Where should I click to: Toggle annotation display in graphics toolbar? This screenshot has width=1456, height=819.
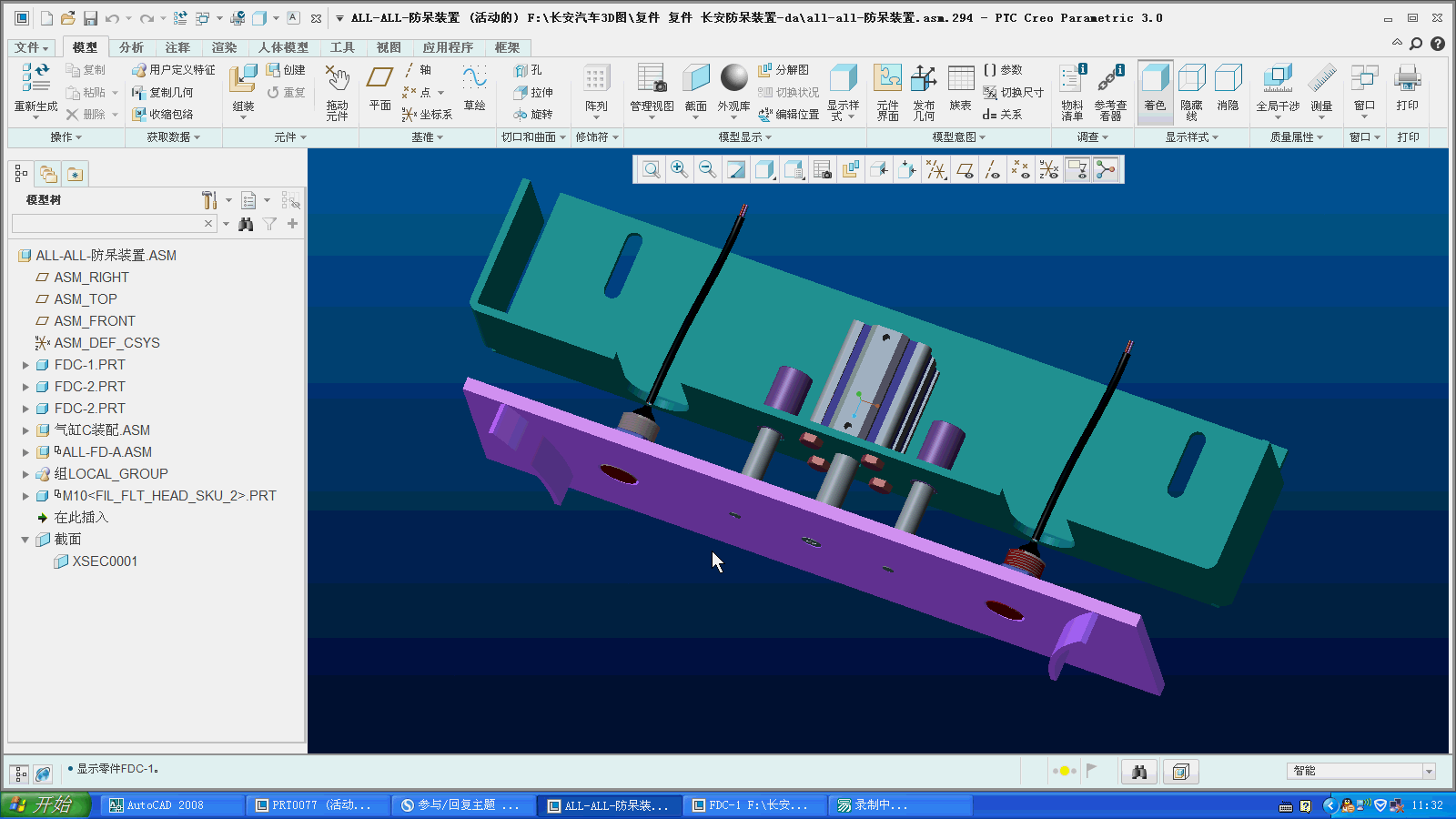pyautogui.click(x=1077, y=169)
